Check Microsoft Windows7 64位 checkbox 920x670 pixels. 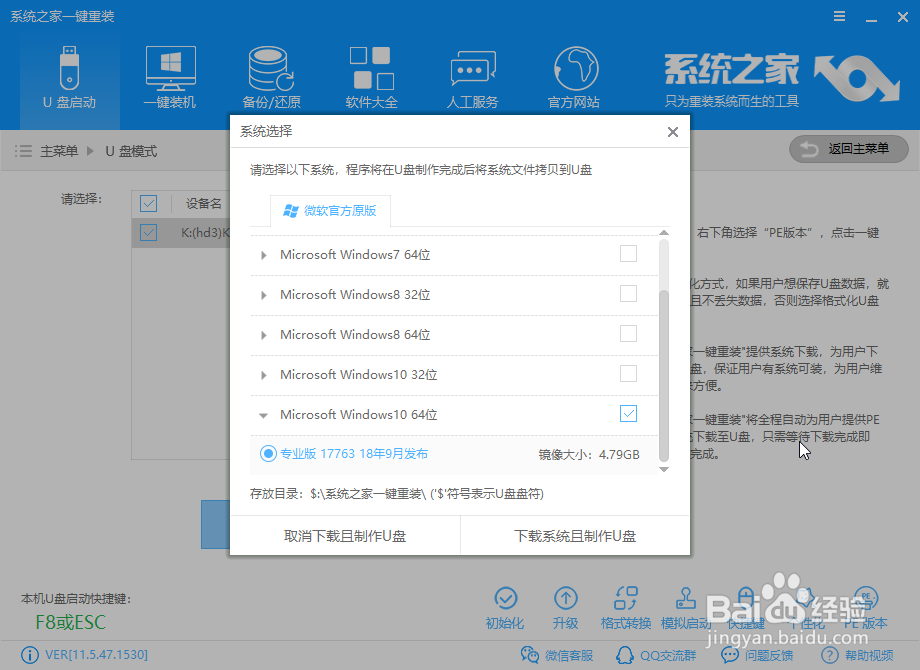pyautogui.click(x=628, y=254)
